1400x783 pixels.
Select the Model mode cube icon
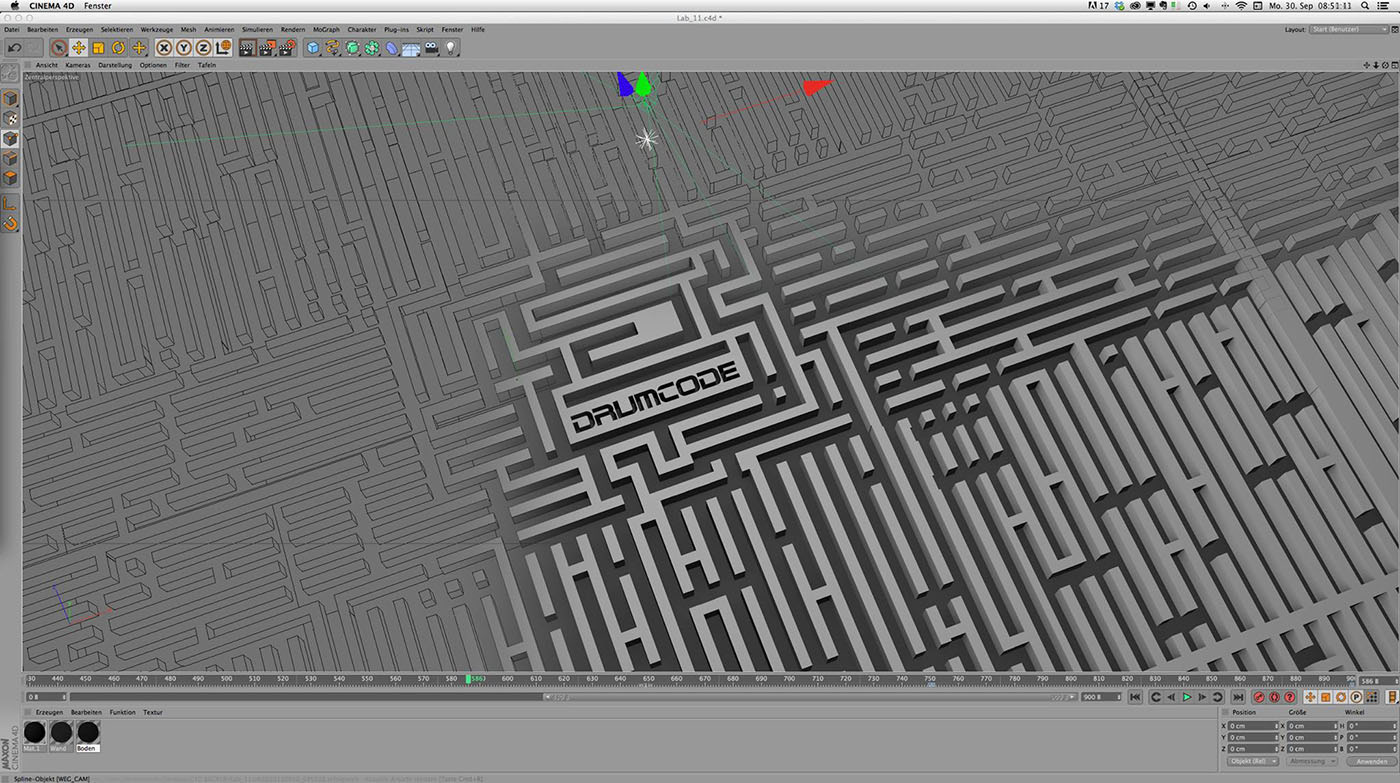[10, 98]
